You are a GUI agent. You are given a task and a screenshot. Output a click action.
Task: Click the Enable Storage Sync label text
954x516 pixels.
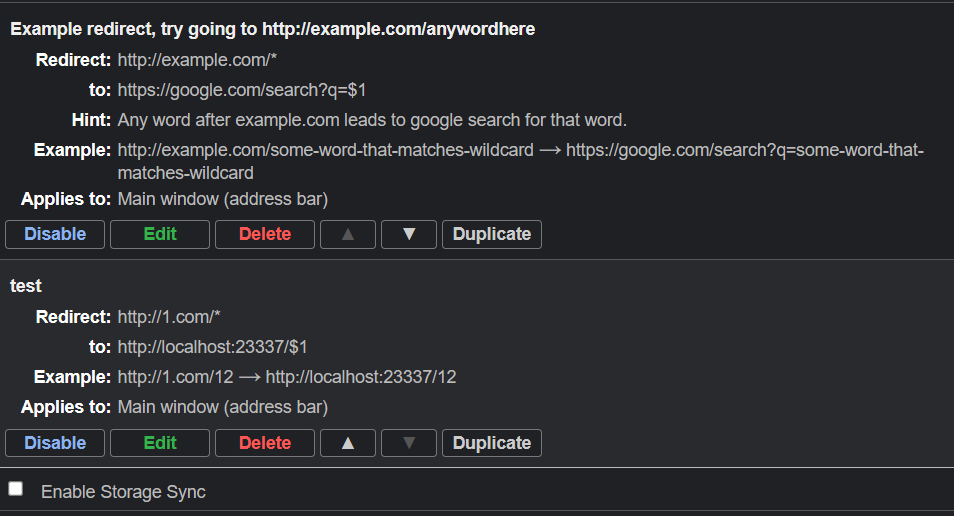coord(123,492)
